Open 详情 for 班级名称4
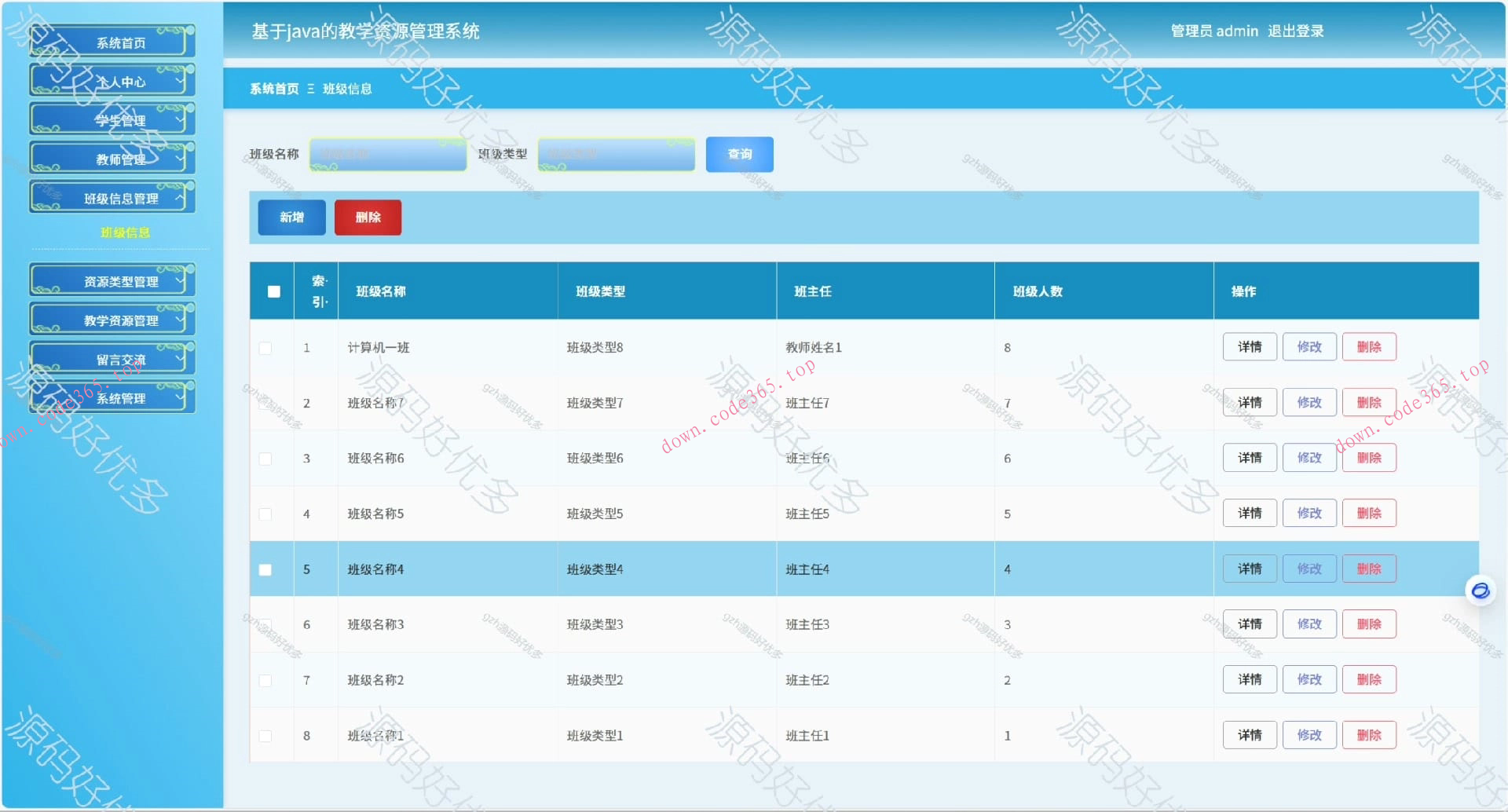The height and width of the screenshot is (812, 1508). coord(1250,569)
